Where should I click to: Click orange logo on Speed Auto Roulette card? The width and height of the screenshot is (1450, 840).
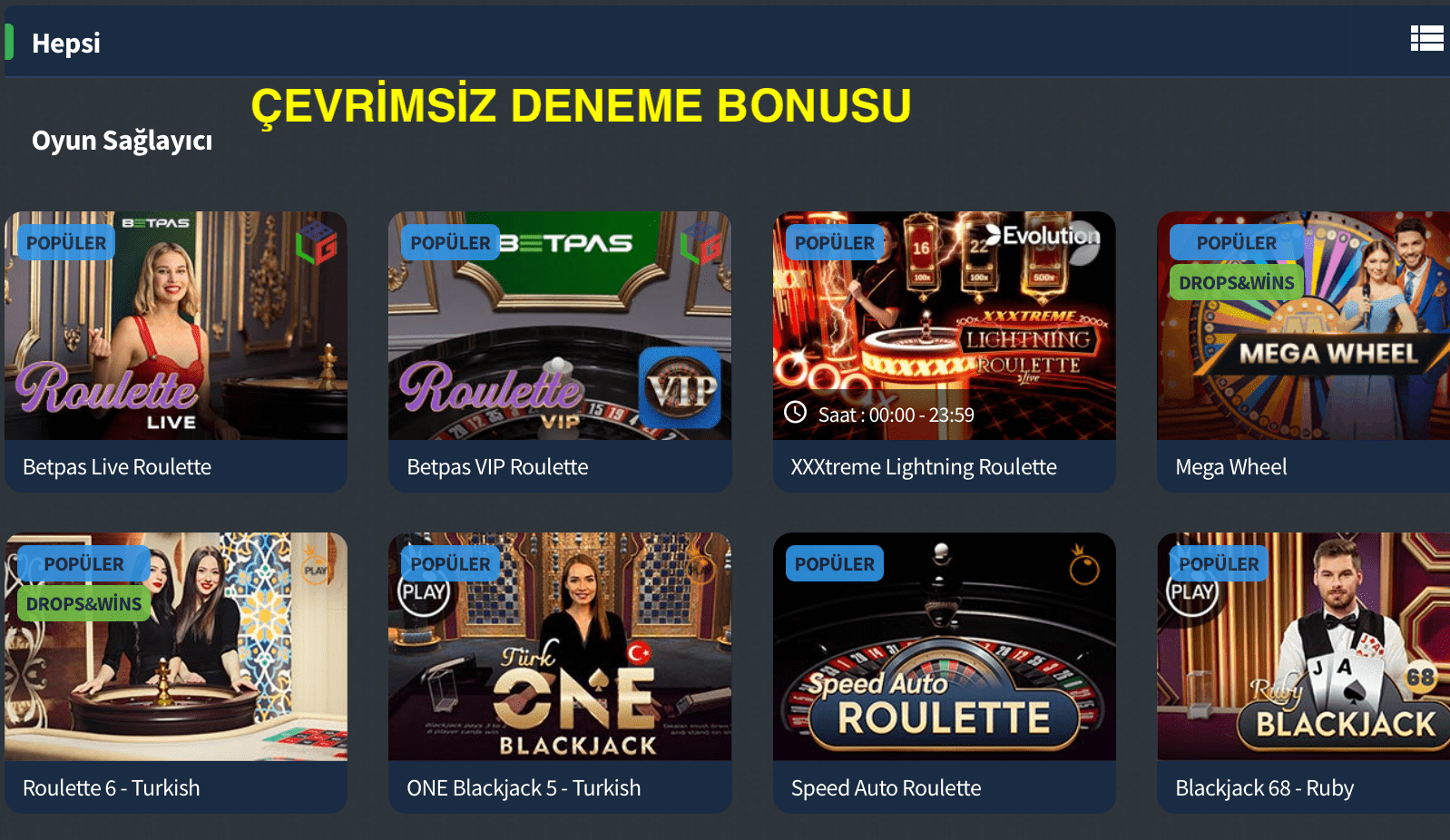[1083, 566]
